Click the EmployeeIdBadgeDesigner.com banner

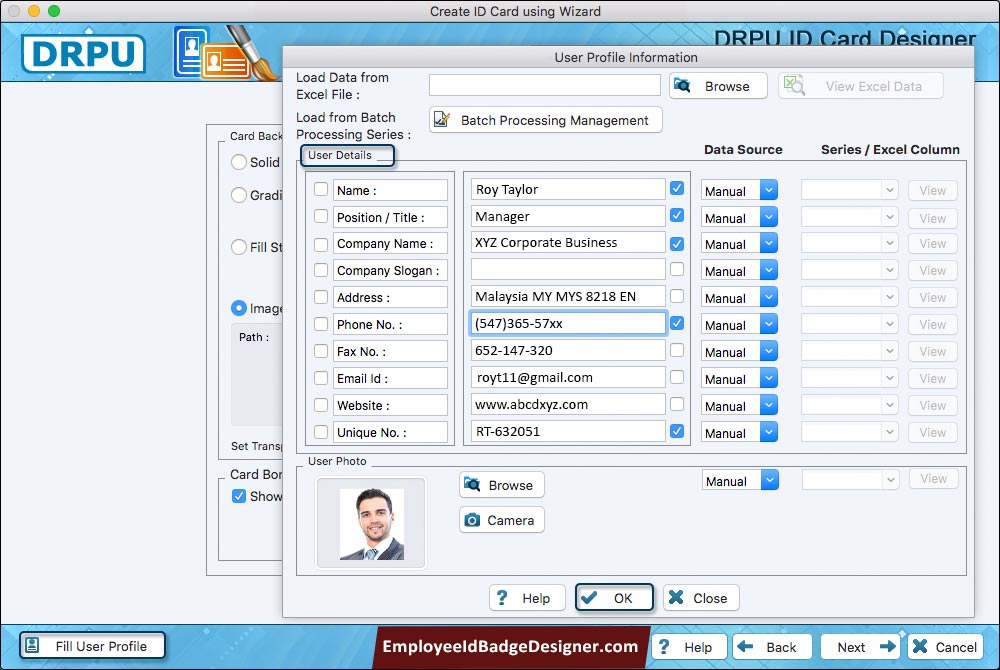click(510, 646)
